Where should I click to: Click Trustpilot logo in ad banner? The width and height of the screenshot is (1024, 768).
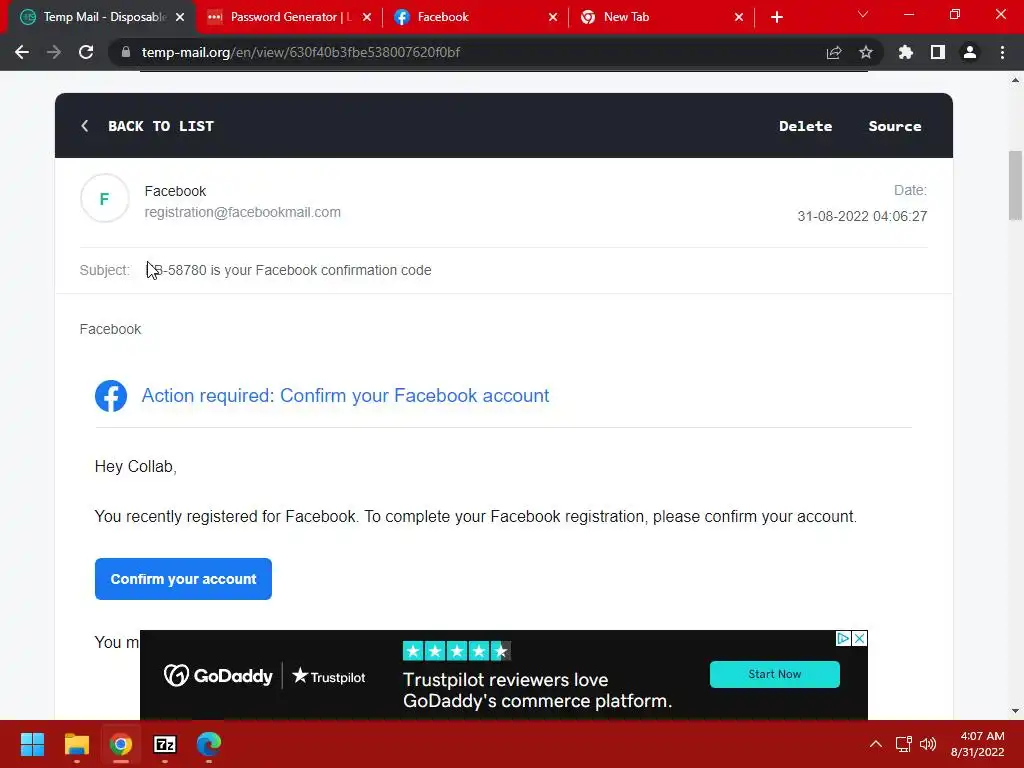coord(328,677)
